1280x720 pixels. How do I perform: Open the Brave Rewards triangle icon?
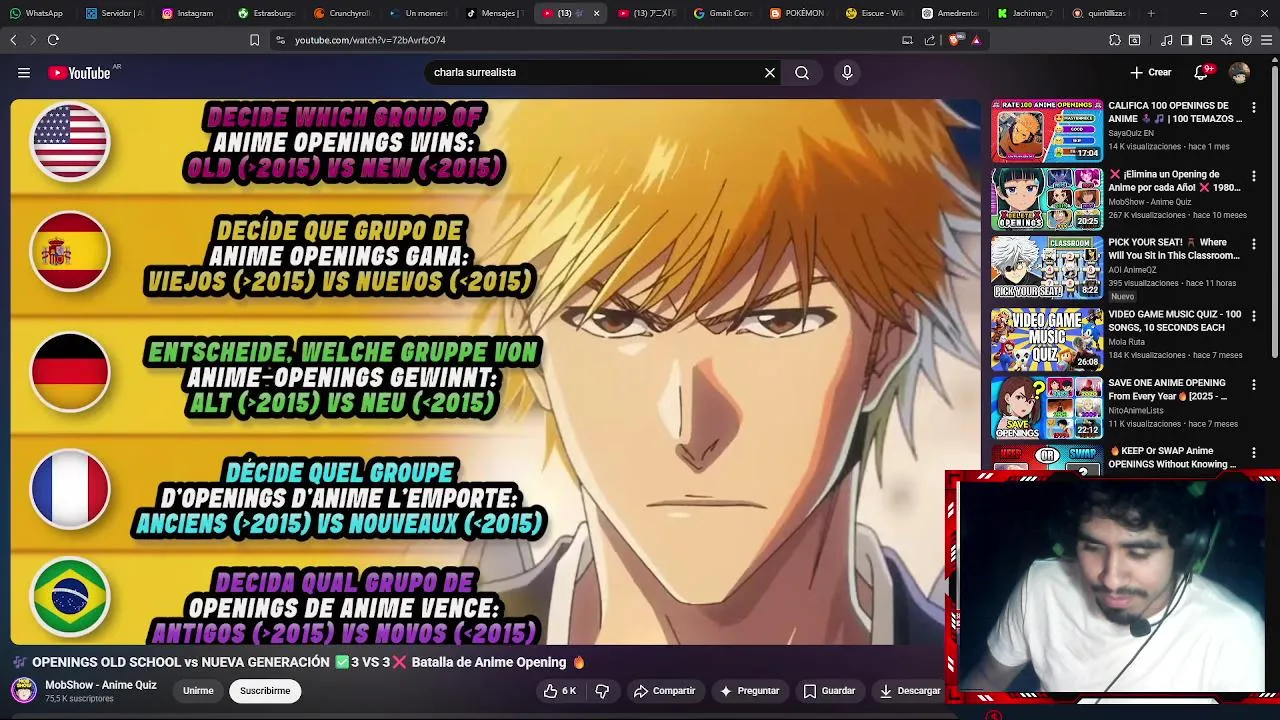click(x=976, y=40)
